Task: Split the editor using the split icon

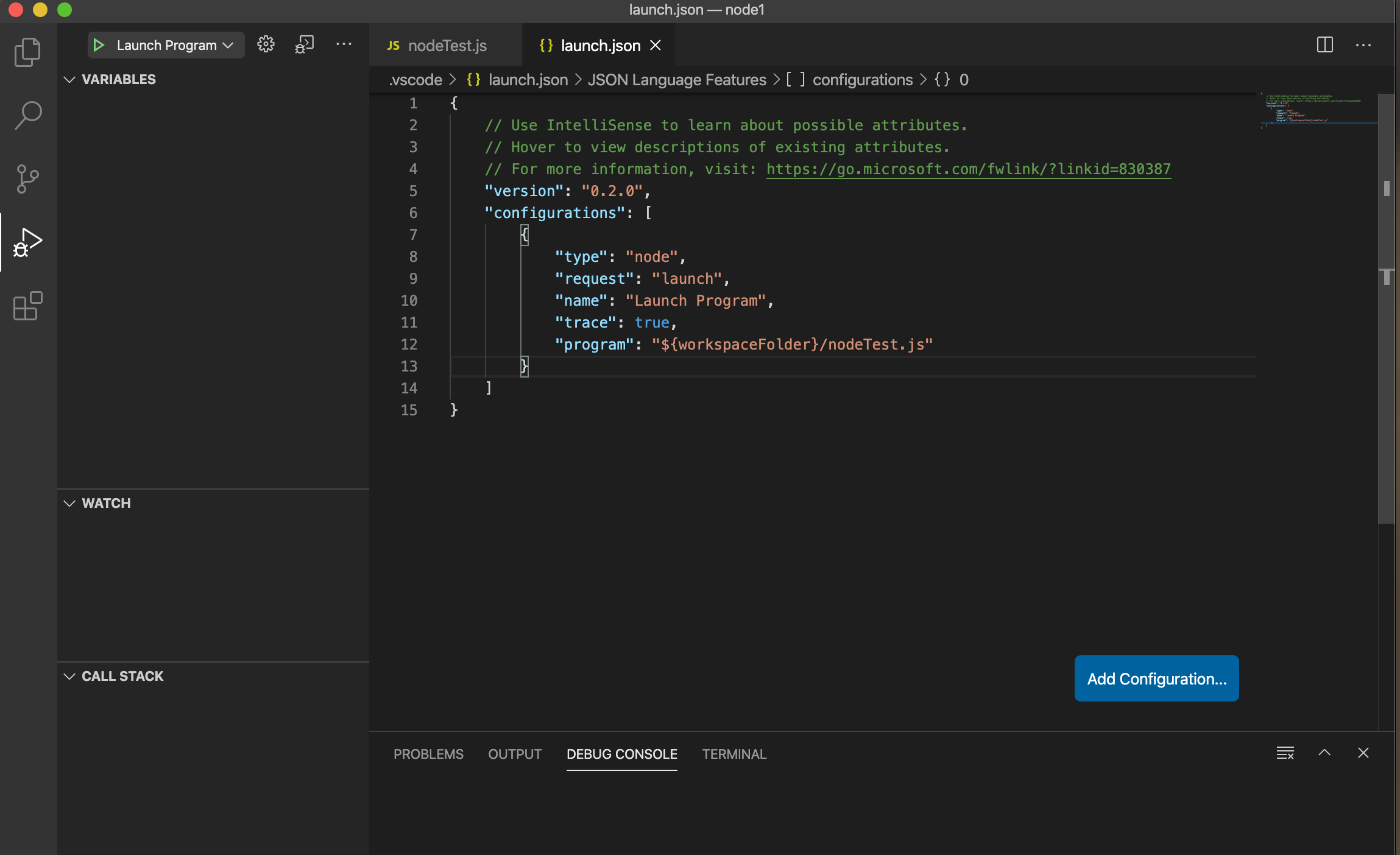Action: pyautogui.click(x=1324, y=44)
